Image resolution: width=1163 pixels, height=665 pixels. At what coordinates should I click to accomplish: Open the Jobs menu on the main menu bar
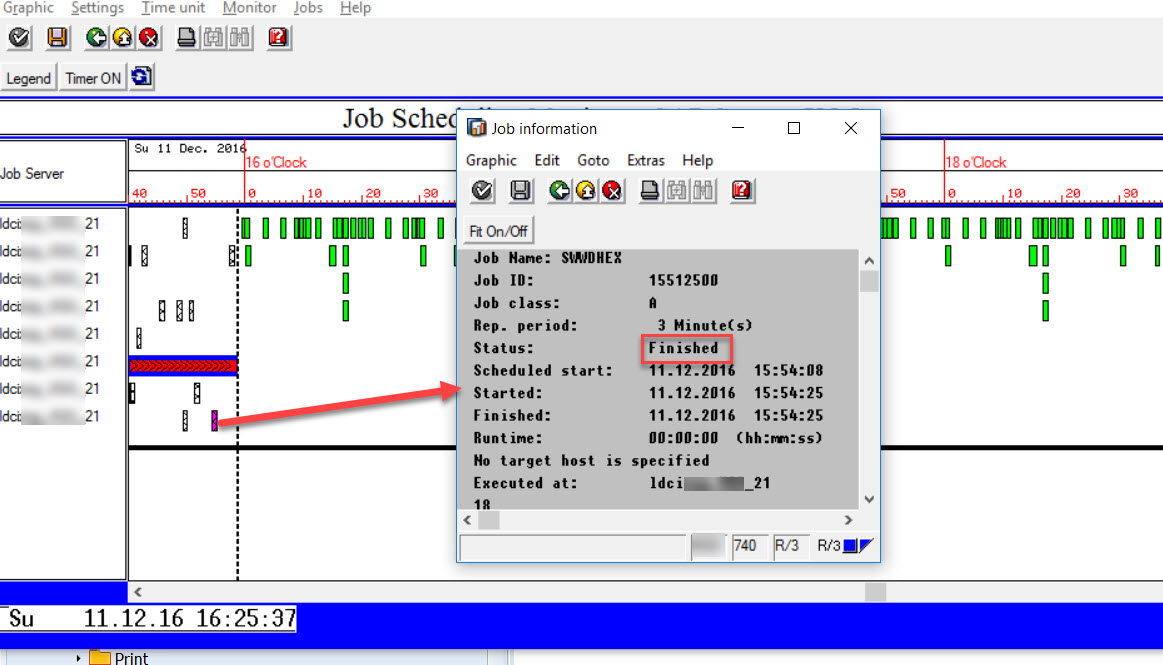(x=307, y=8)
